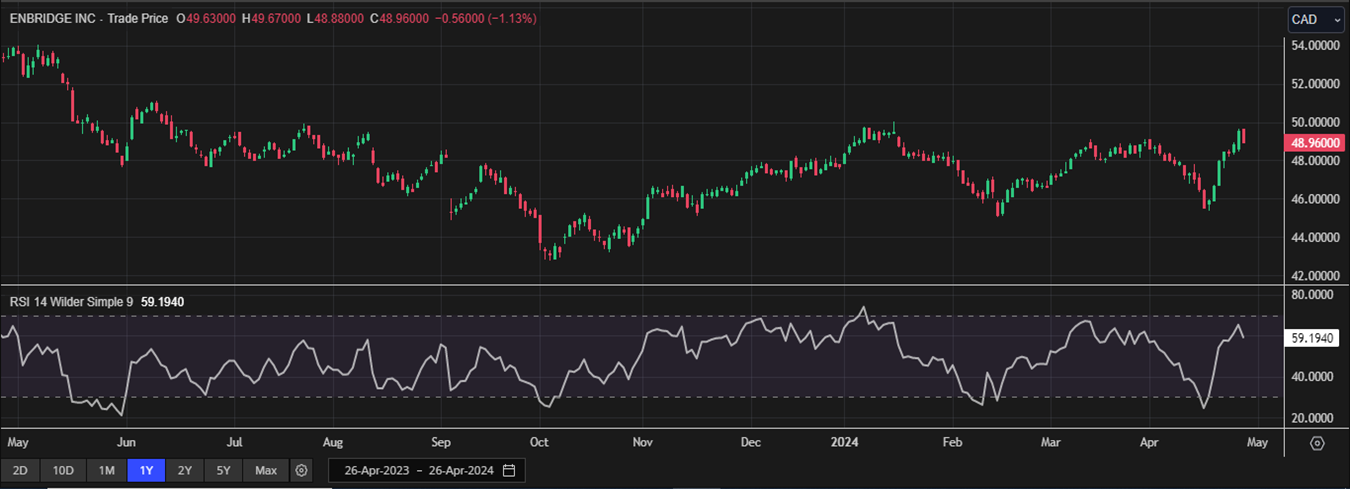This screenshot has width=1350, height=489.
Task: Choose the 1M time range
Action: [x=106, y=470]
